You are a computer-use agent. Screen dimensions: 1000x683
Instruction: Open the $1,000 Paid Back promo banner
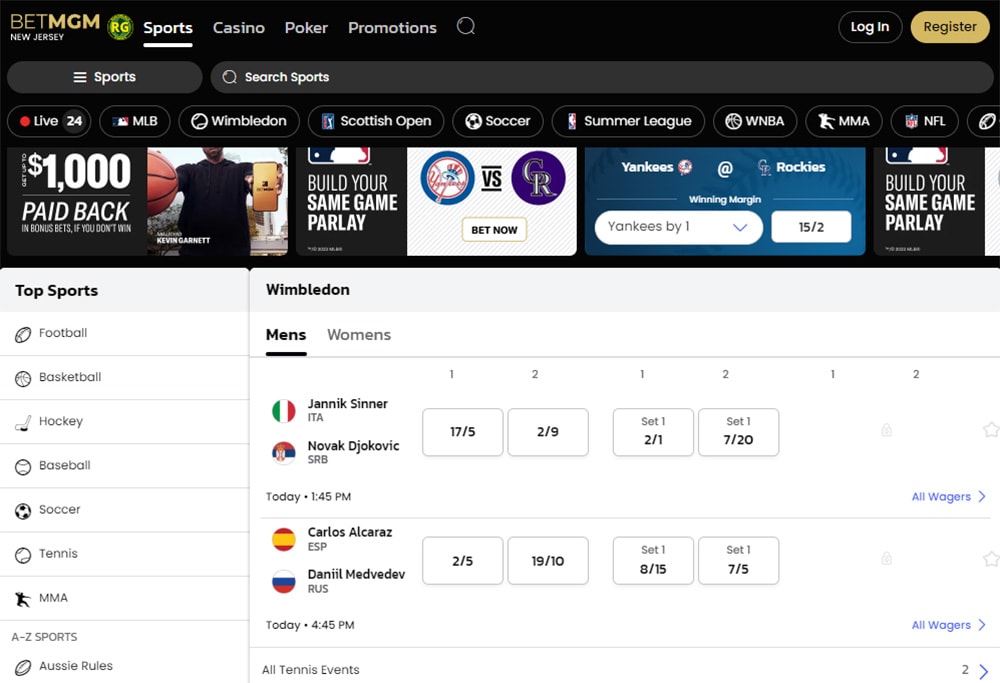pyautogui.click(x=147, y=202)
